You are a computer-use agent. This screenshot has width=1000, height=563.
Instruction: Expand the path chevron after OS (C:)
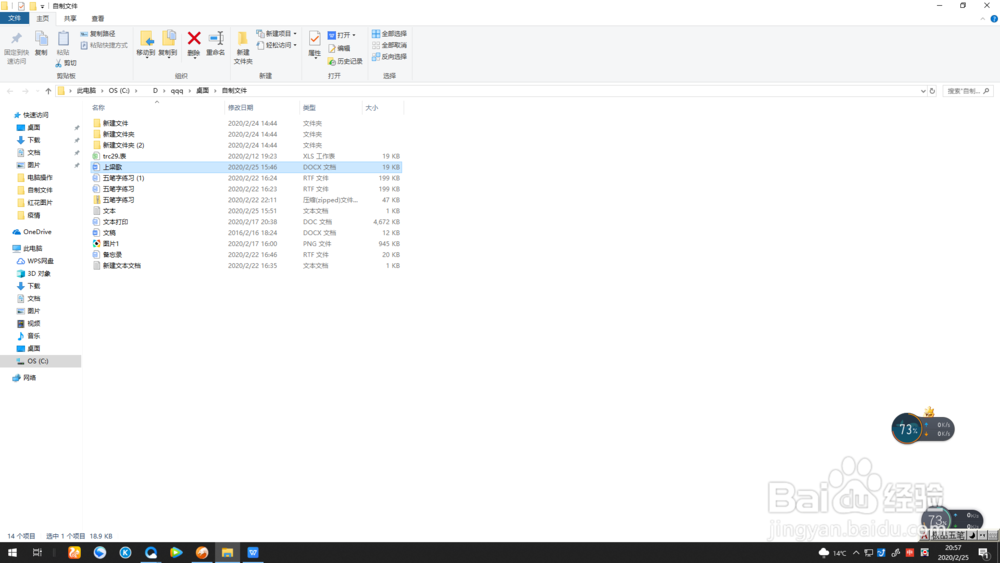click(136, 91)
